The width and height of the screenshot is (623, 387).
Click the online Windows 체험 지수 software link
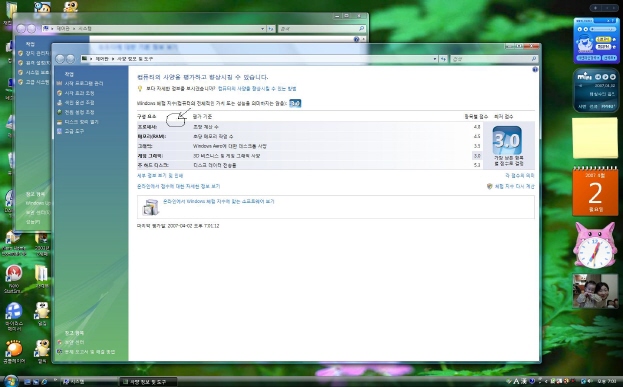219,201
